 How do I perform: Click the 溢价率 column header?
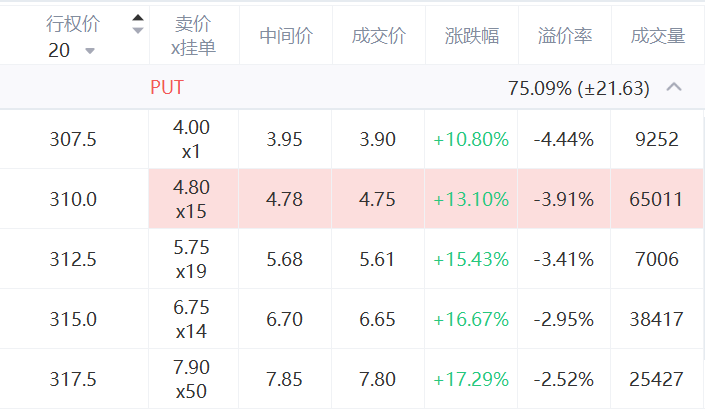[x=565, y=36]
